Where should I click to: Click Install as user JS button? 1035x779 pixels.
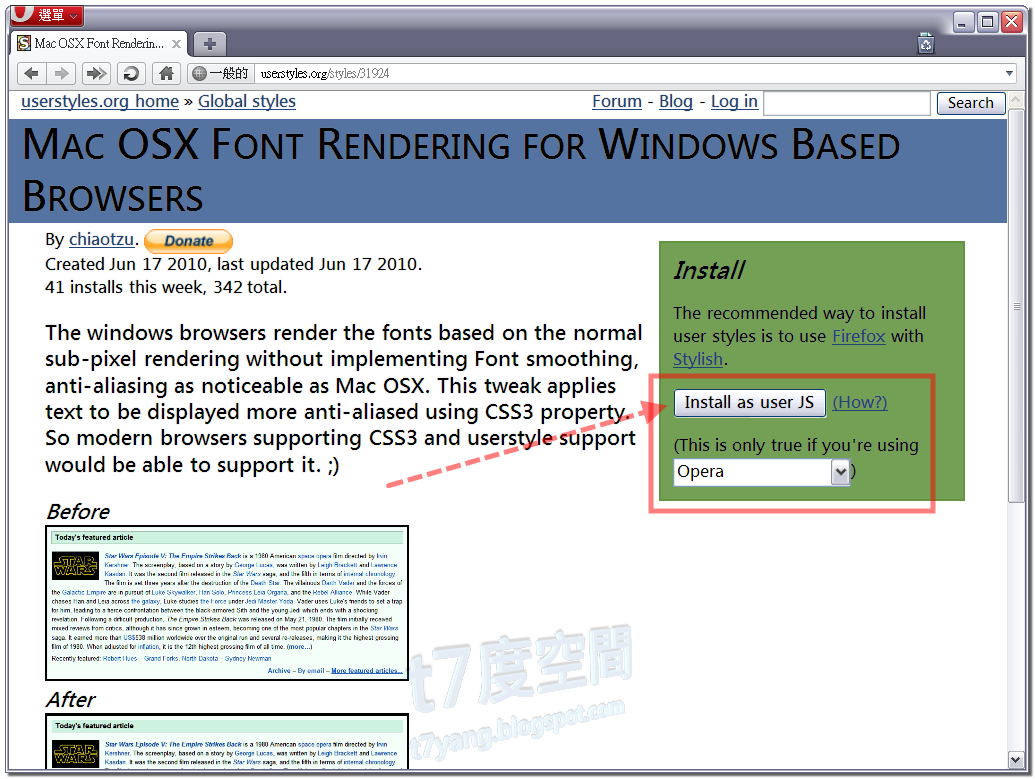[749, 403]
